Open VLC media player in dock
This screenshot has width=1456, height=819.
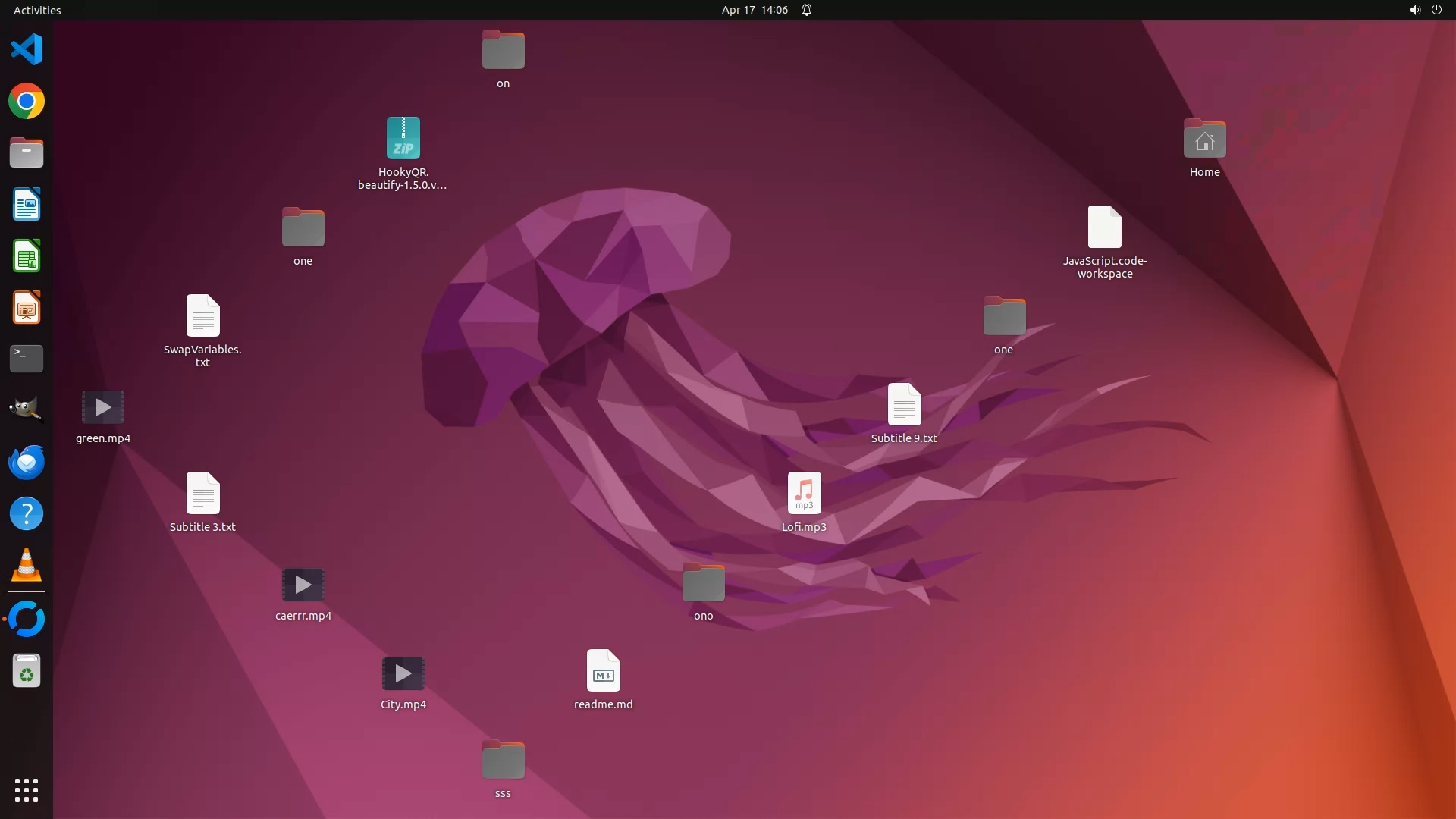click(x=27, y=566)
